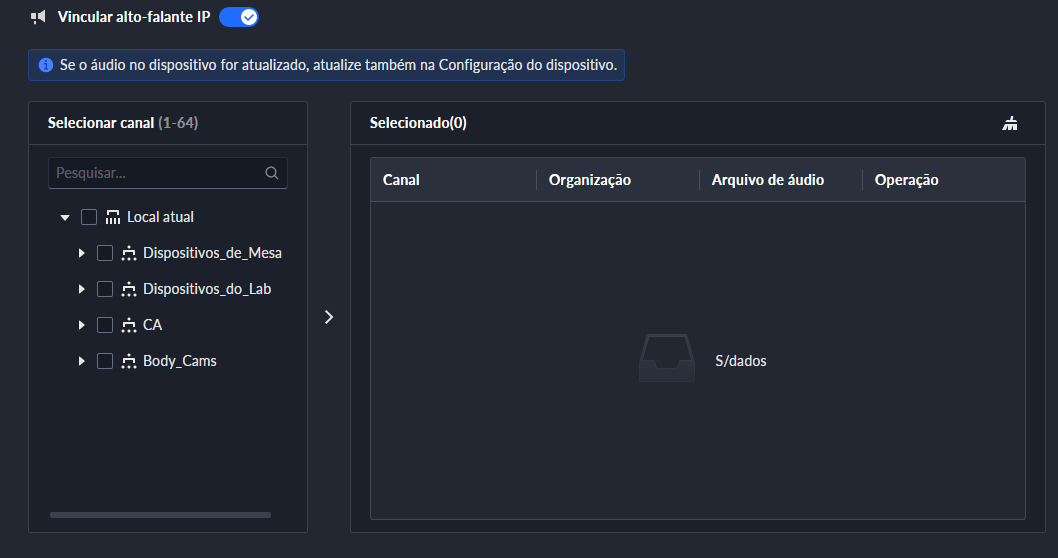Expand the Dispositivos_de_Mesa node
Screen dimensions: 1058x558
coord(81,253)
